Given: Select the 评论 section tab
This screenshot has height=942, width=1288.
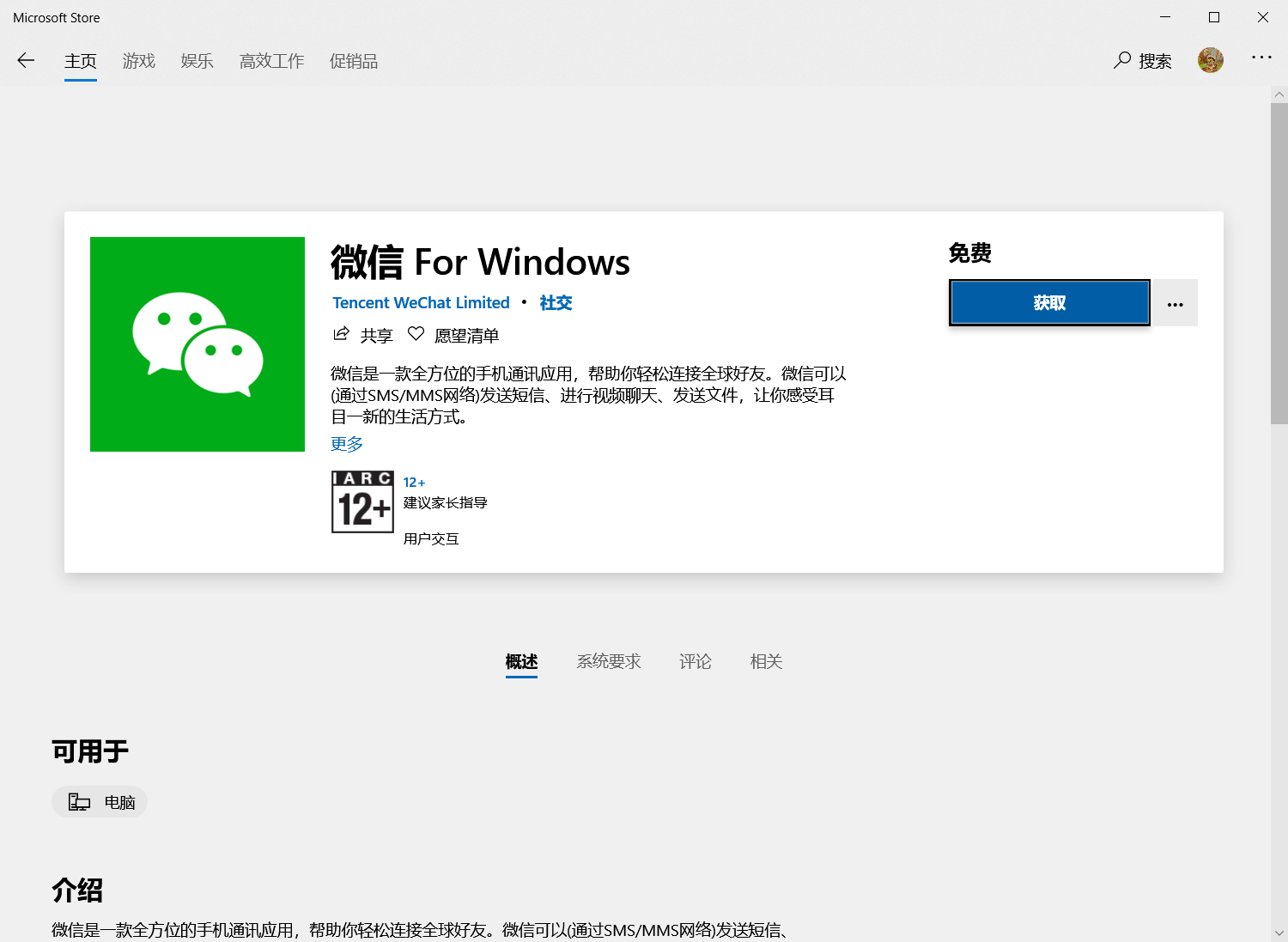Looking at the screenshot, I should point(696,661).
